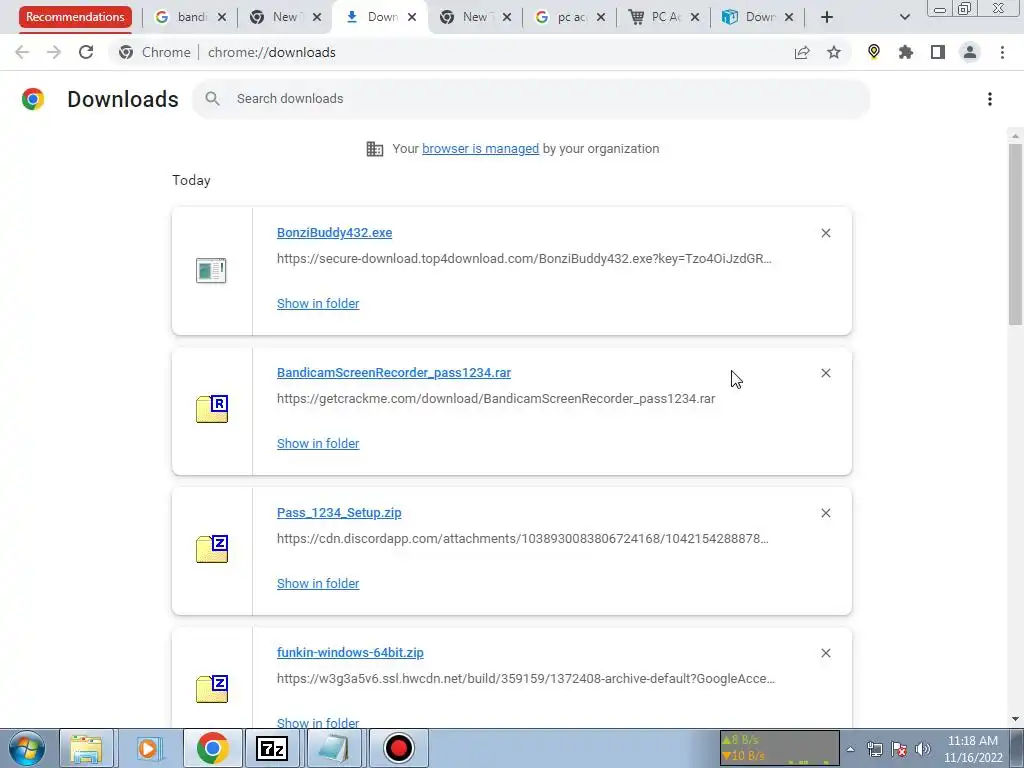This screenshot has width=1024, height=768.
Task: Show BonziBuddy432.exe in folder
Action: [318, 304]
